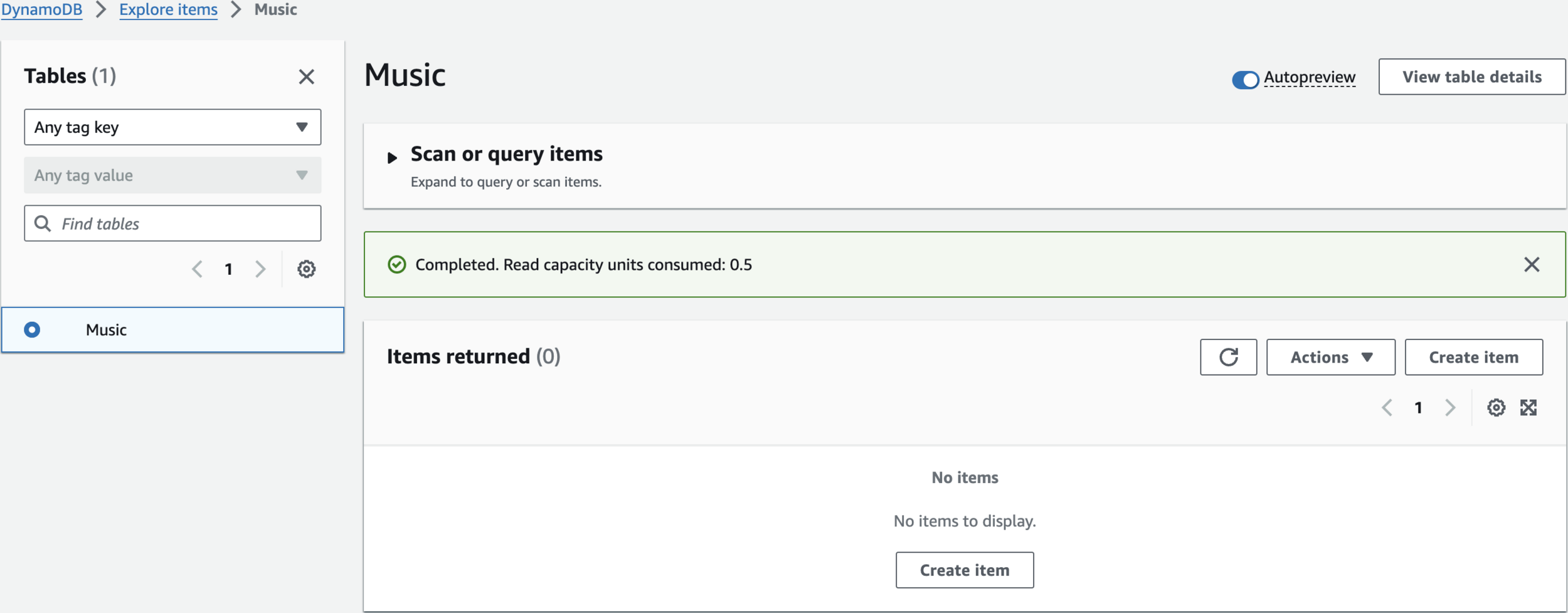Refresh the items returned list
Viewport: 1568px width, 613px height.
pyautogui.click(x=1228, y=357)
